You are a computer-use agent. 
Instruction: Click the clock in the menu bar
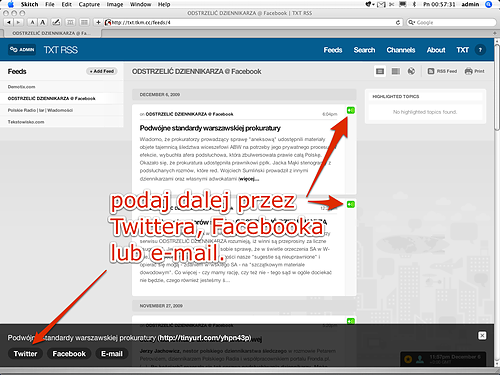[x=439, y=4]
